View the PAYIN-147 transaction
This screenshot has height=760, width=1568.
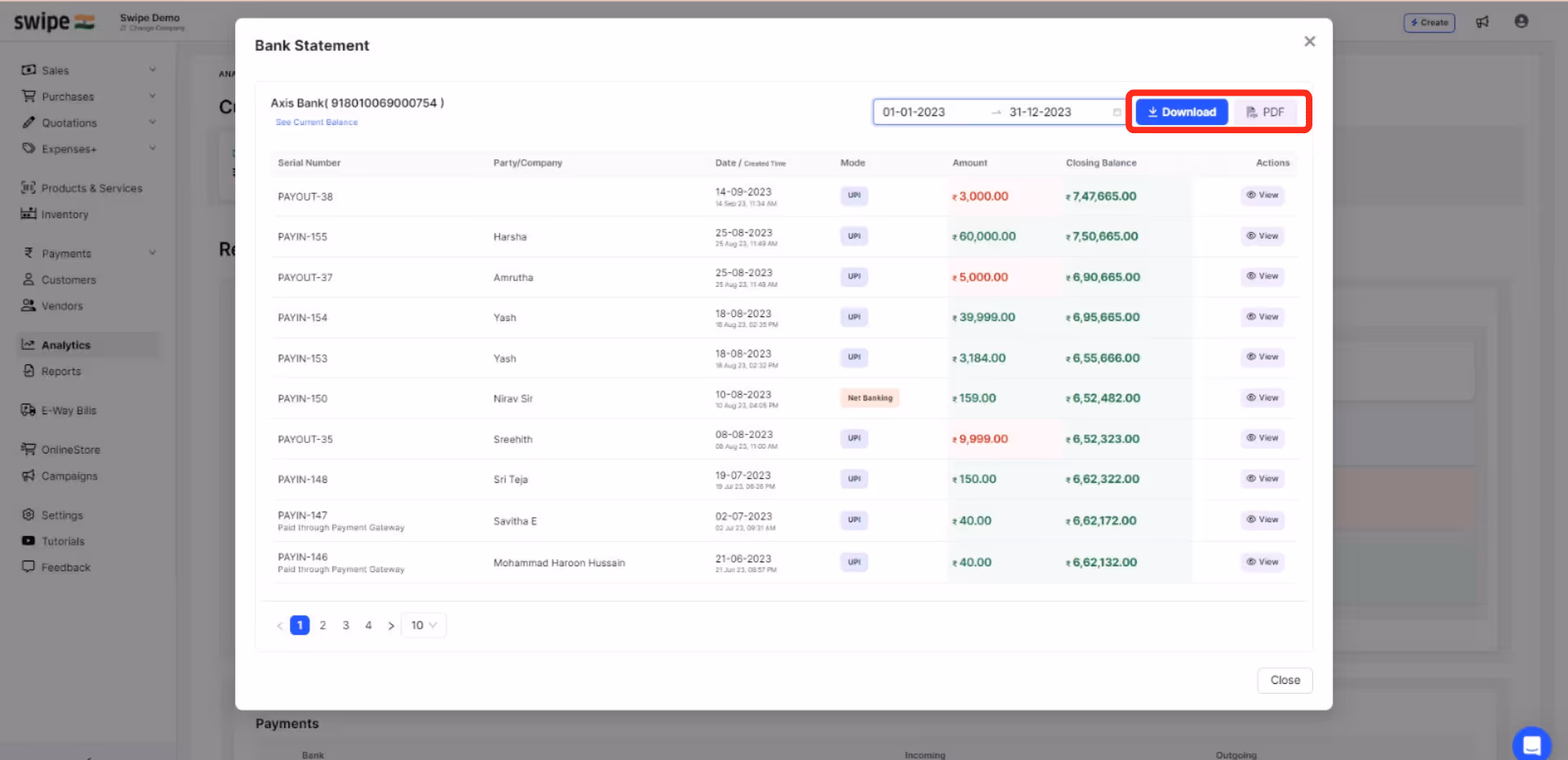pyautogui.click(x=1263, y=520)
